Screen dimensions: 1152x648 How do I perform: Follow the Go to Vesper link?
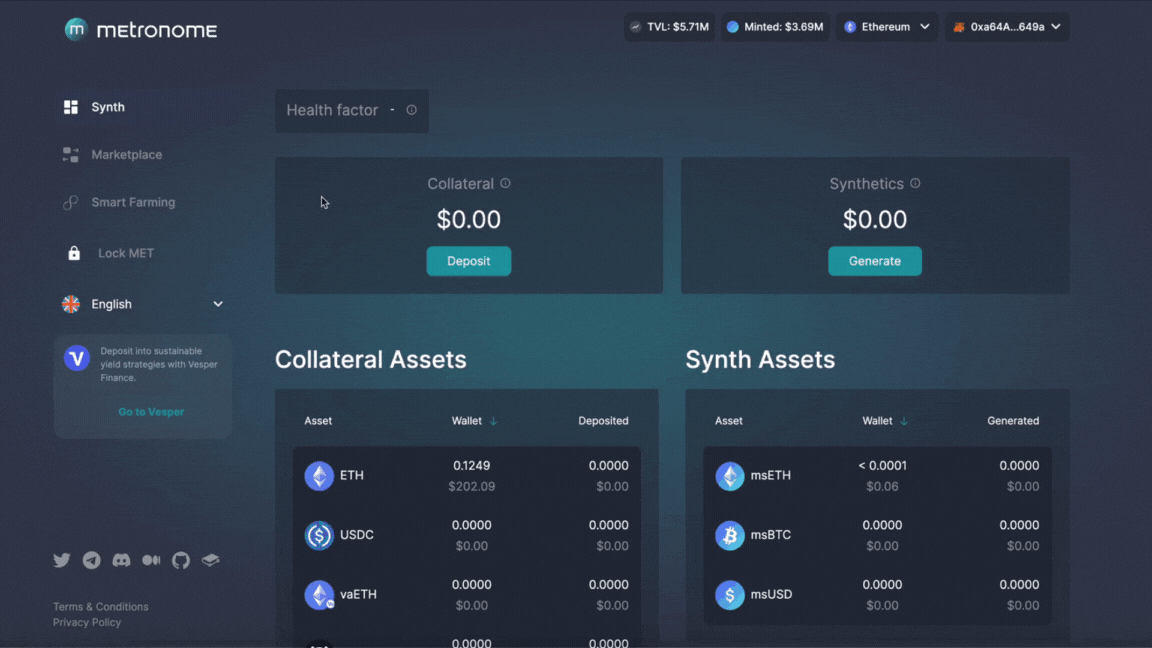pos(151,412)
